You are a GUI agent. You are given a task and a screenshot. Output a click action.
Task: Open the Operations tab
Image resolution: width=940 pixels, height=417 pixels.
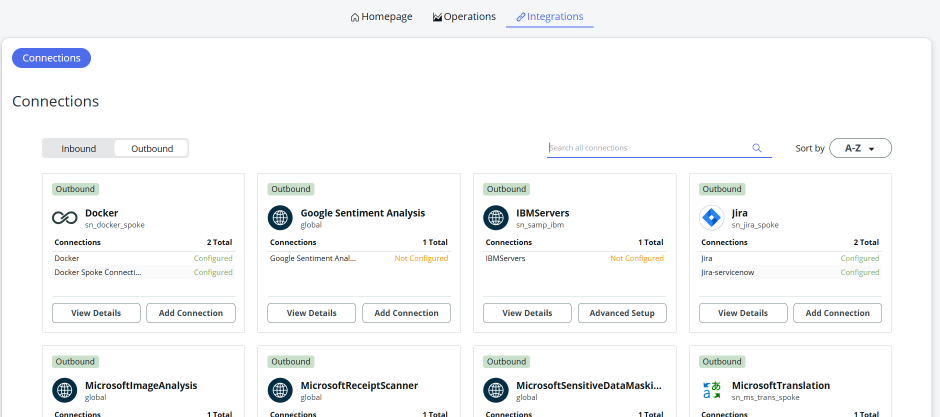[464, 17]
